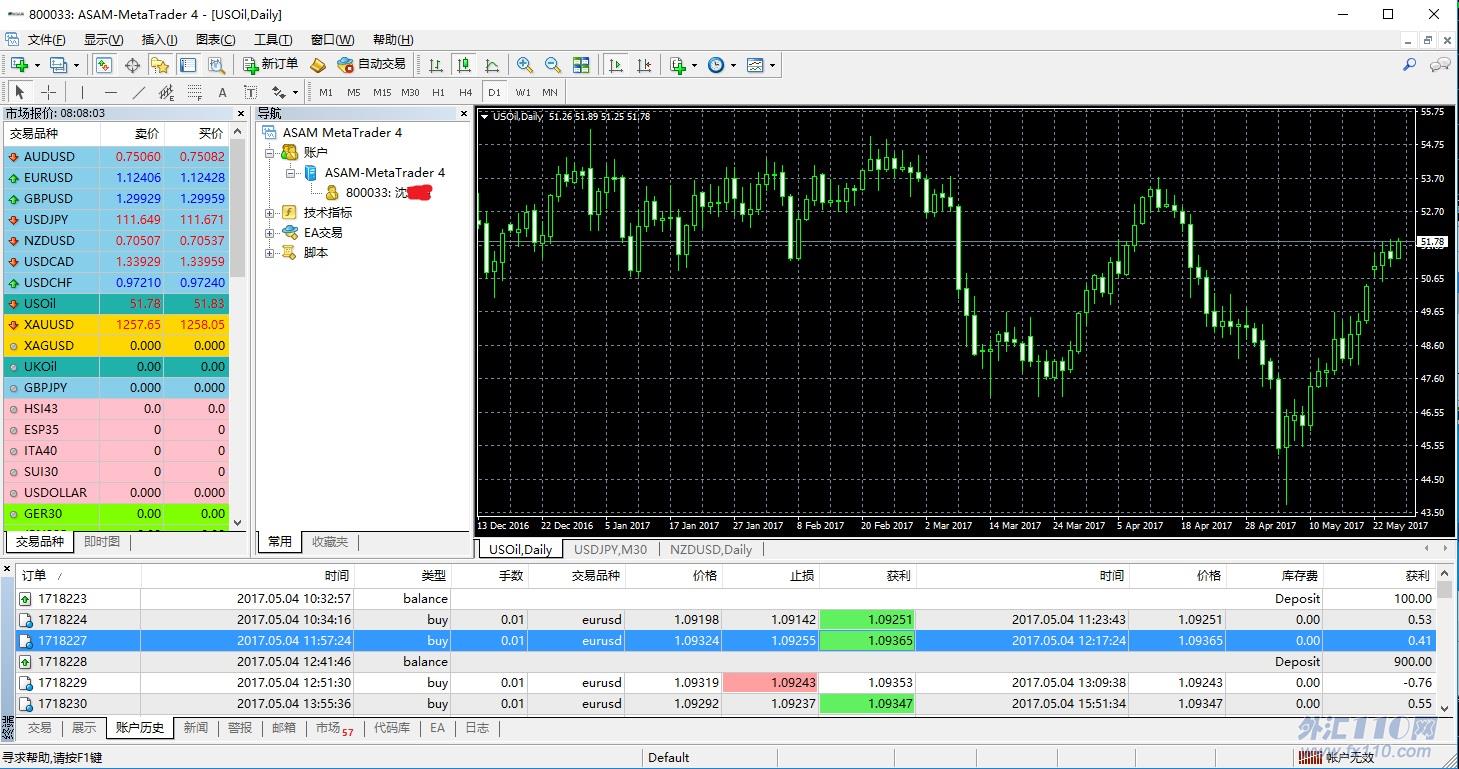Collapse the 账户 tree node
The height and width of the screenshot is (769, 1459).
coord(270,152)
